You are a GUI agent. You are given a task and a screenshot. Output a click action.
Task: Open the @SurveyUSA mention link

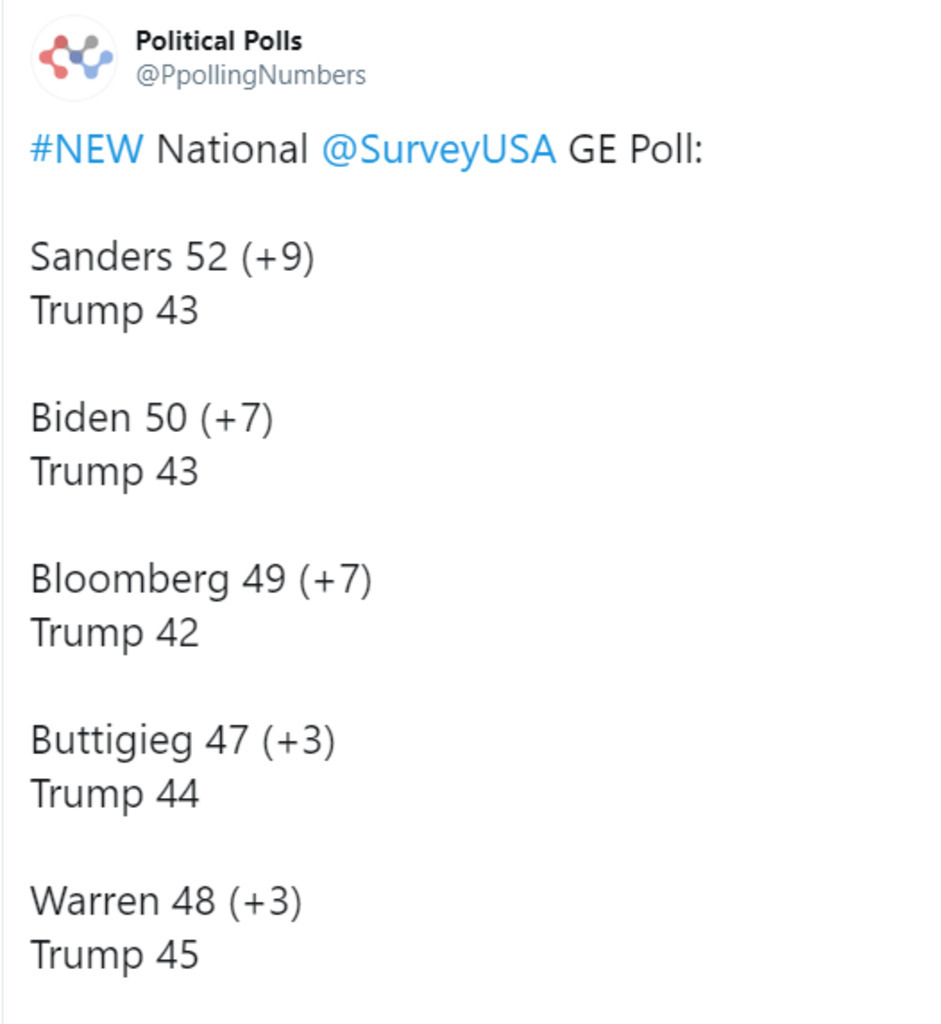click(438, 150)
